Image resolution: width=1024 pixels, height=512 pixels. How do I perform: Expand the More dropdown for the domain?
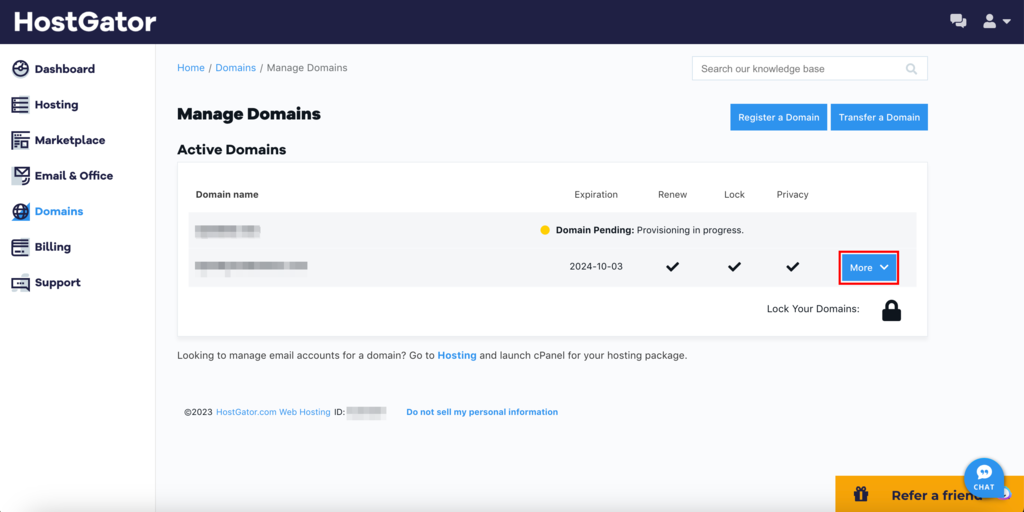coord(868,268)
